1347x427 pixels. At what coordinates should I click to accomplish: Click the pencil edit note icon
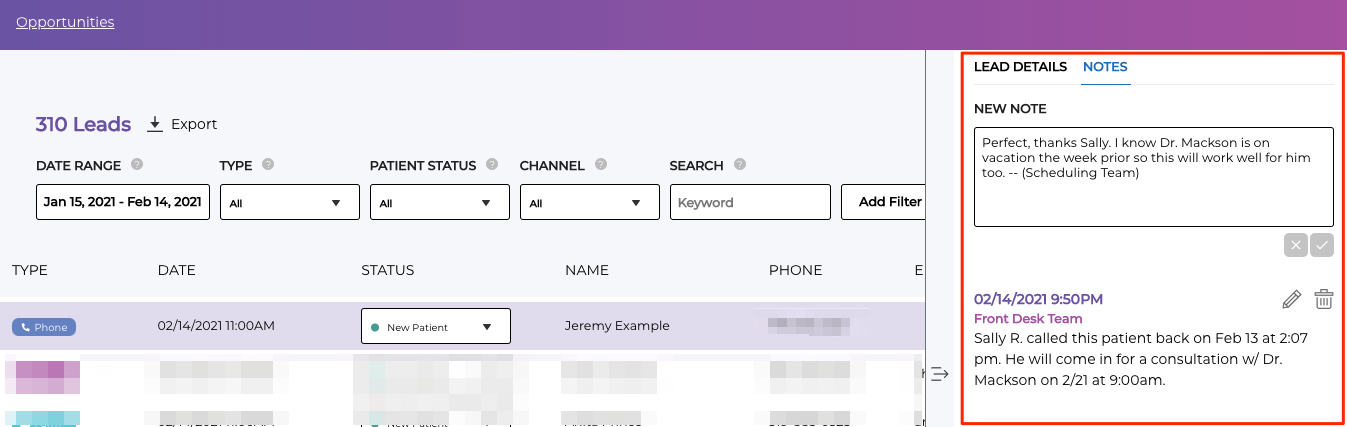1292,299
